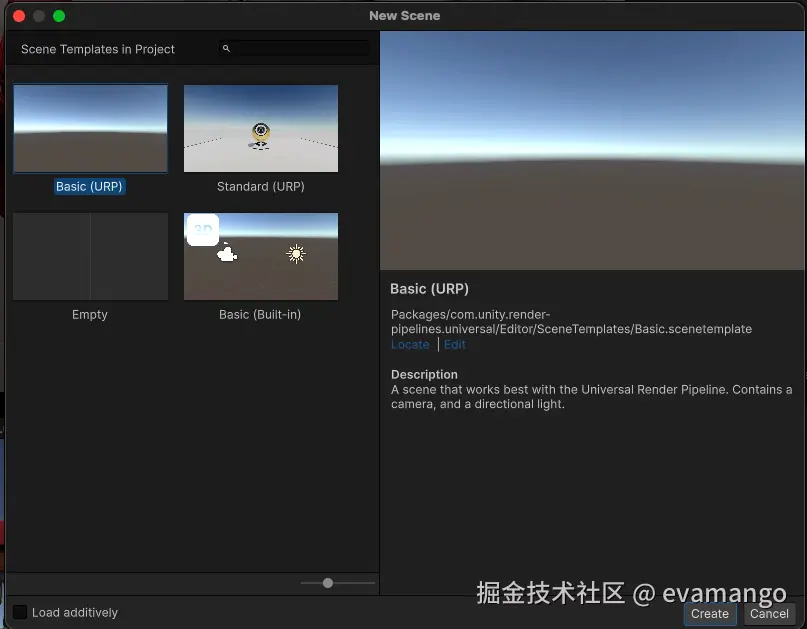Select the Basic (URP) template thumbnail
Image resolution: width=807 pixels, height=629 pixels.
click(x=91, y=129)
